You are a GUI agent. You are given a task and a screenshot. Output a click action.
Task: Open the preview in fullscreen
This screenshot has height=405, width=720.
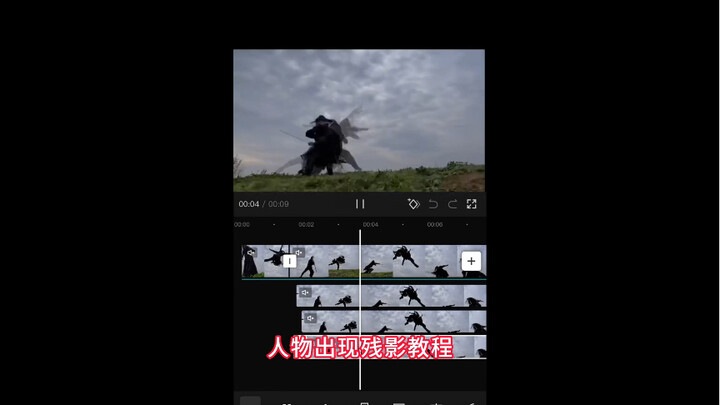tap(472, 204)
